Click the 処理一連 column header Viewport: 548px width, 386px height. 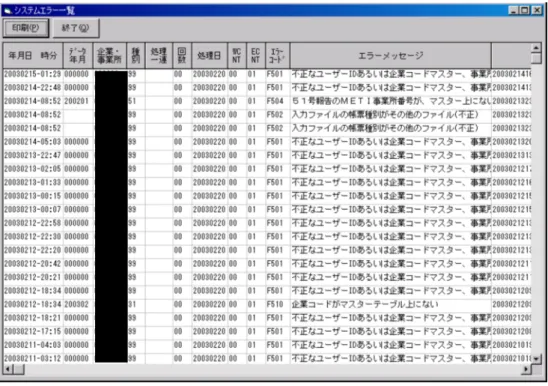pos(159,56)
